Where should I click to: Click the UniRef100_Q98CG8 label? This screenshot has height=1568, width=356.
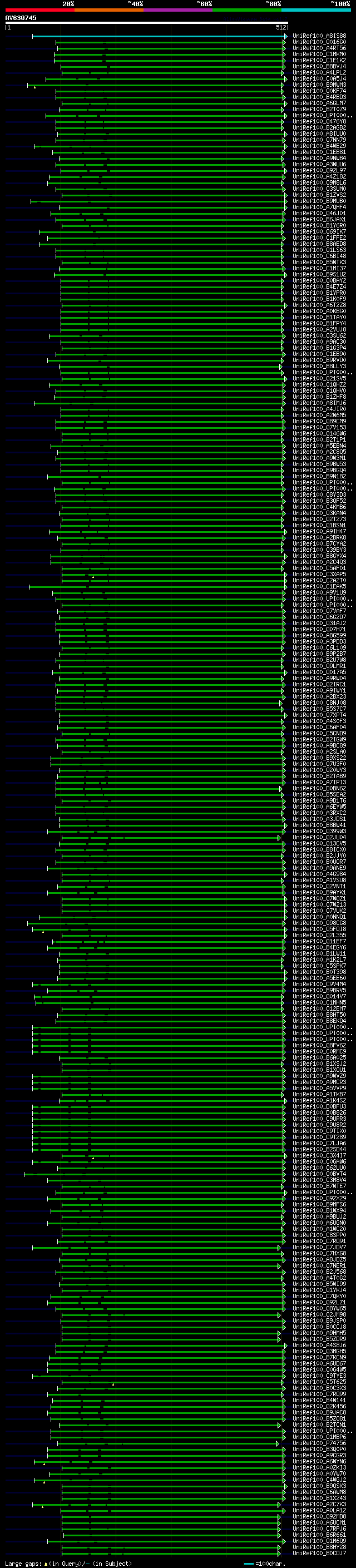[x=319, y=923]
